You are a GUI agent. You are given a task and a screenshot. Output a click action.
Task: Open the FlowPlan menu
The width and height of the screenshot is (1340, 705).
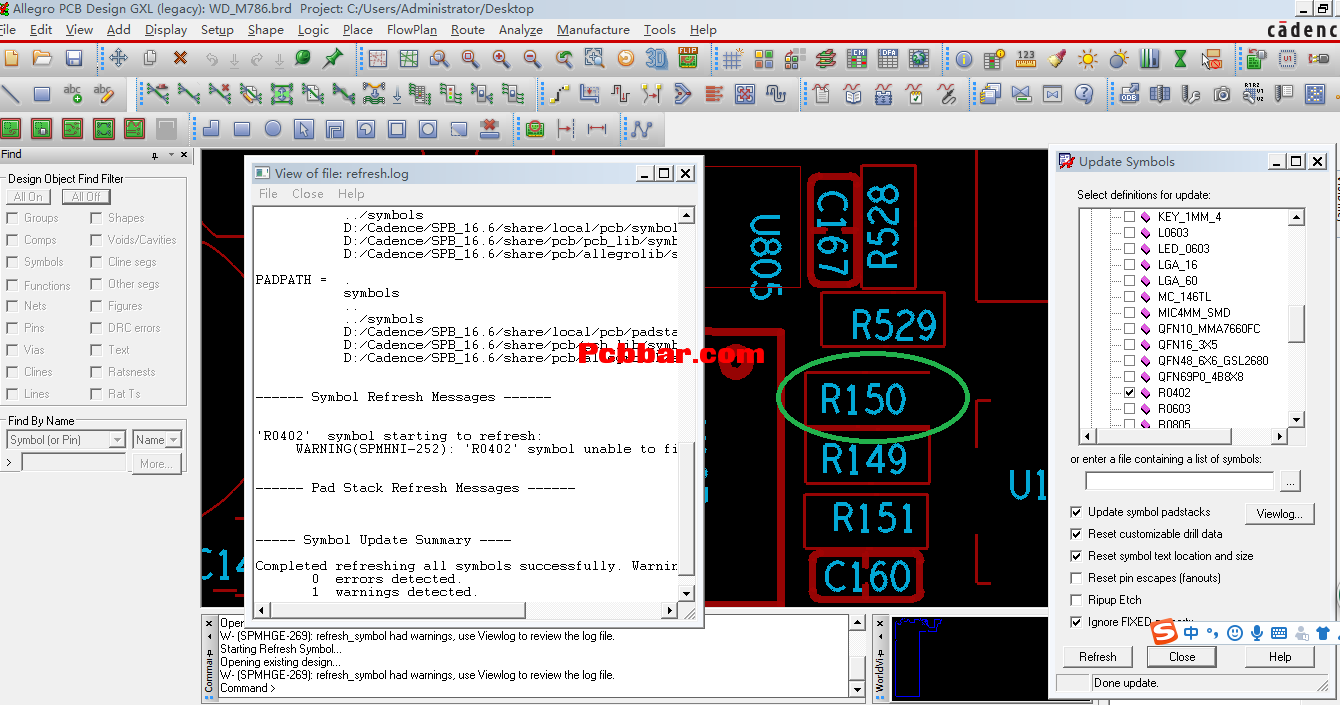point(412,30)
